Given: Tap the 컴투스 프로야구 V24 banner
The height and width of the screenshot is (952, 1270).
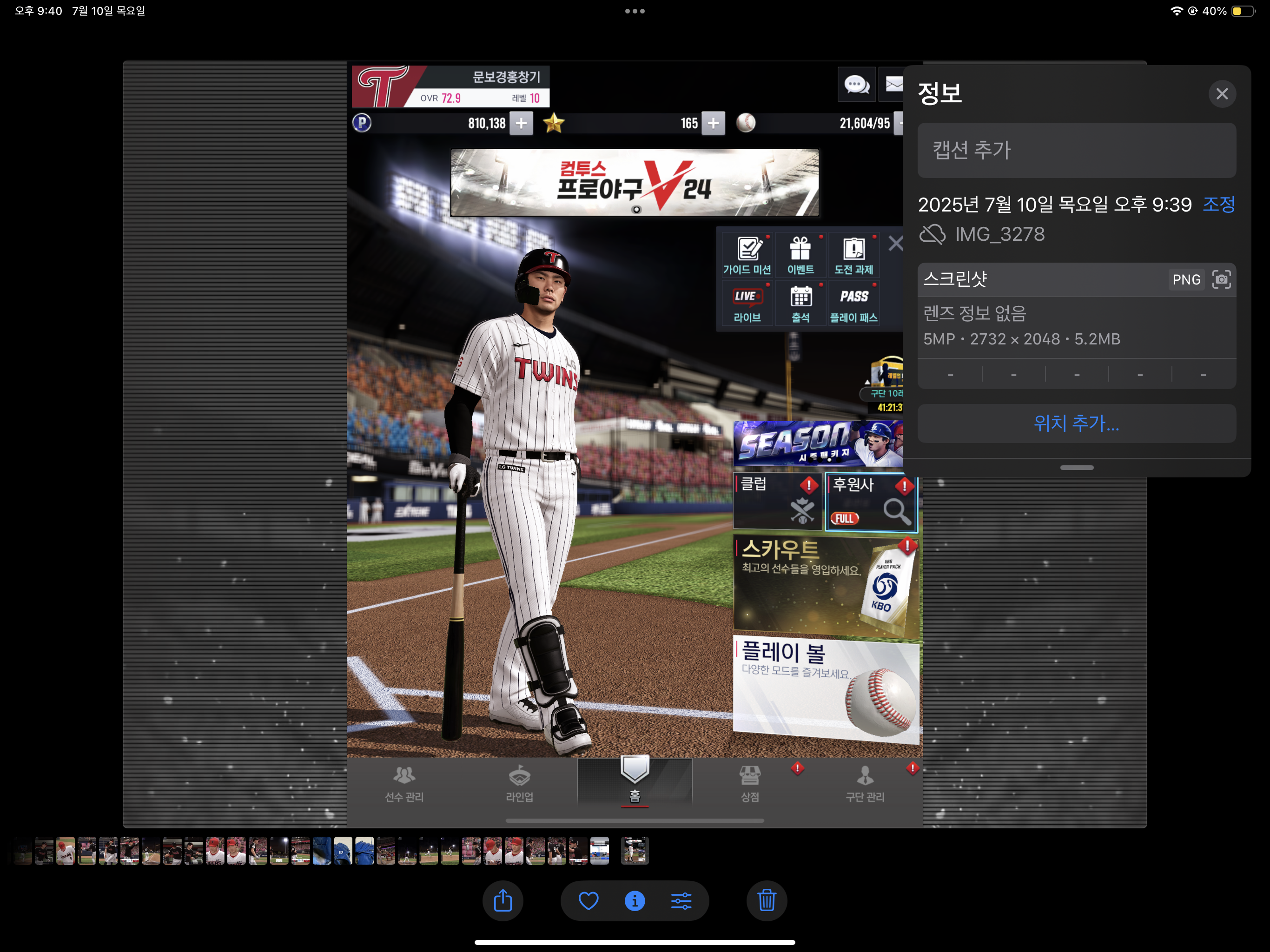Looking at the screenshot, I should click(x=635, y=183).
